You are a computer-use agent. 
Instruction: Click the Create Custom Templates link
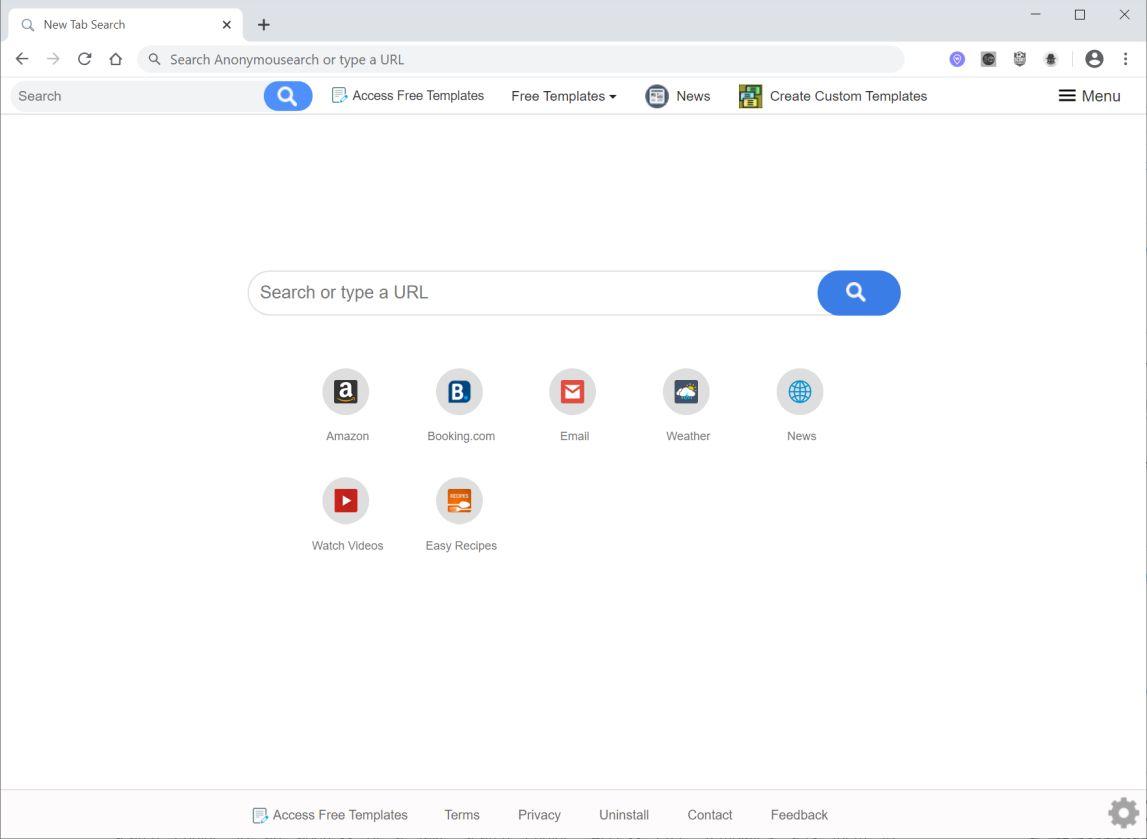point(849,96)
